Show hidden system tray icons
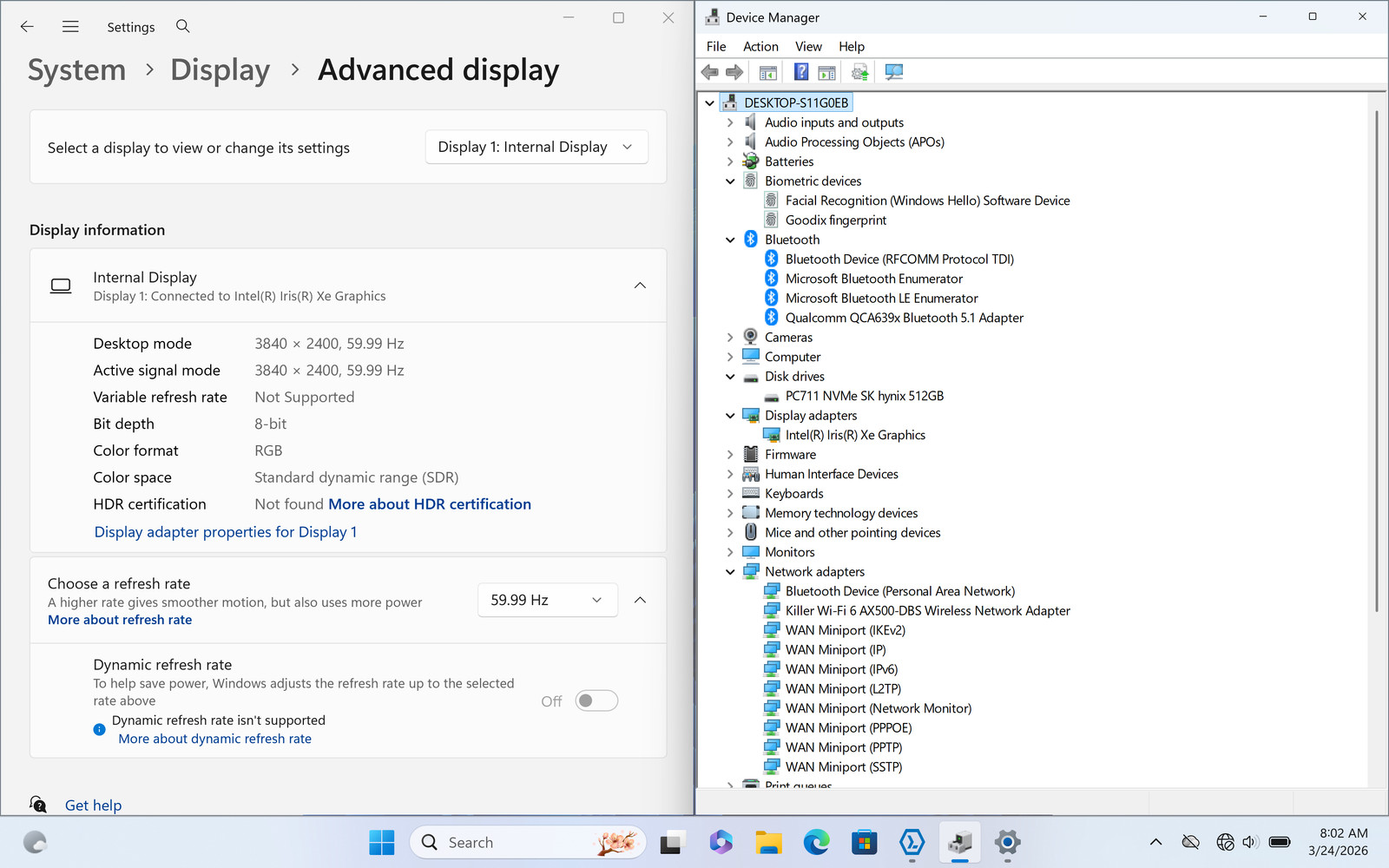Viewport: 1389px width, 868px height. pos(1155,842)
